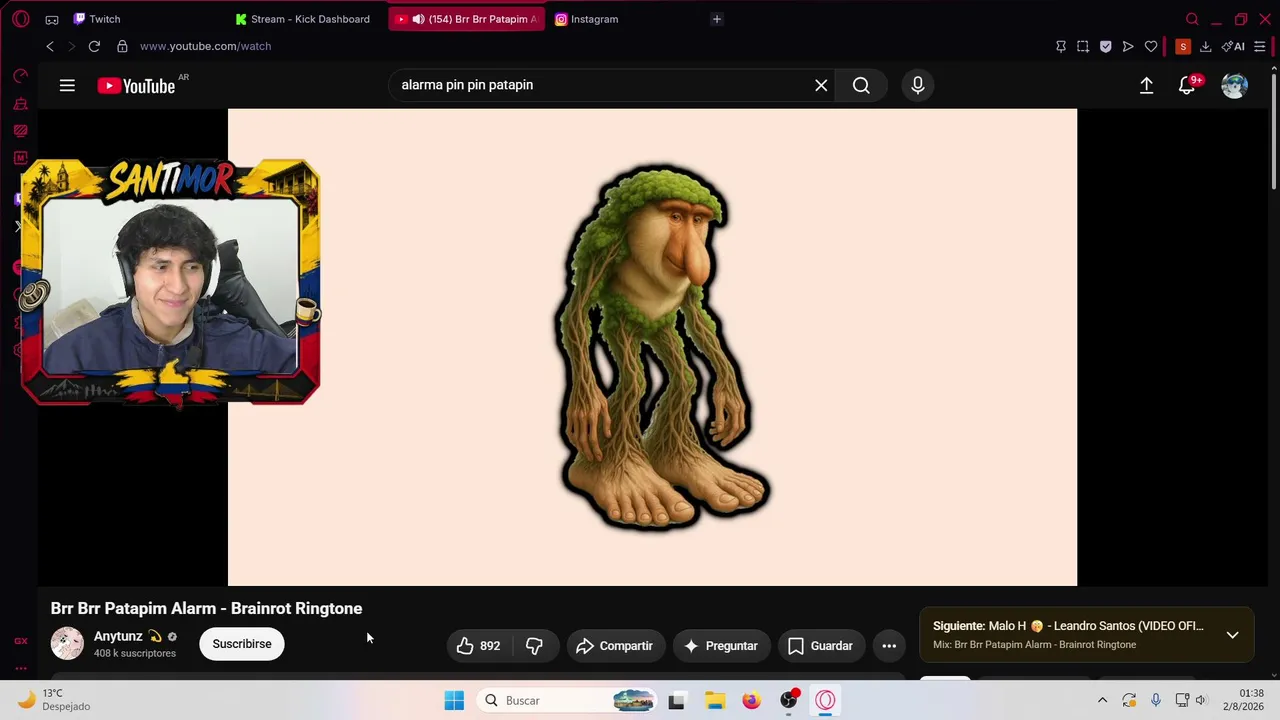Start voice search with microphone
Screen dimensions: 1280x720
point(918,85)
